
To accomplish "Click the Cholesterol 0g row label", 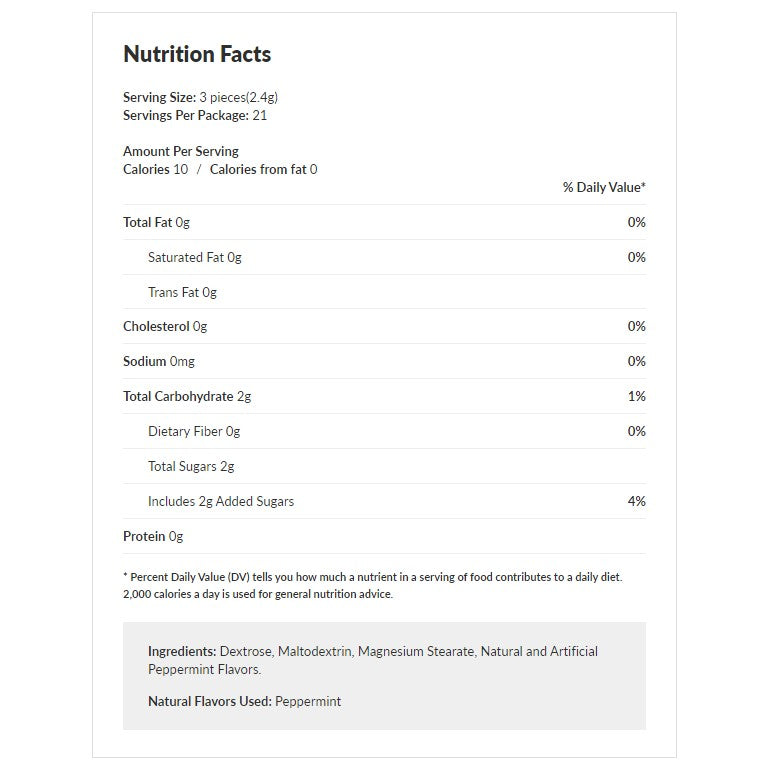I will pos(165,326).
